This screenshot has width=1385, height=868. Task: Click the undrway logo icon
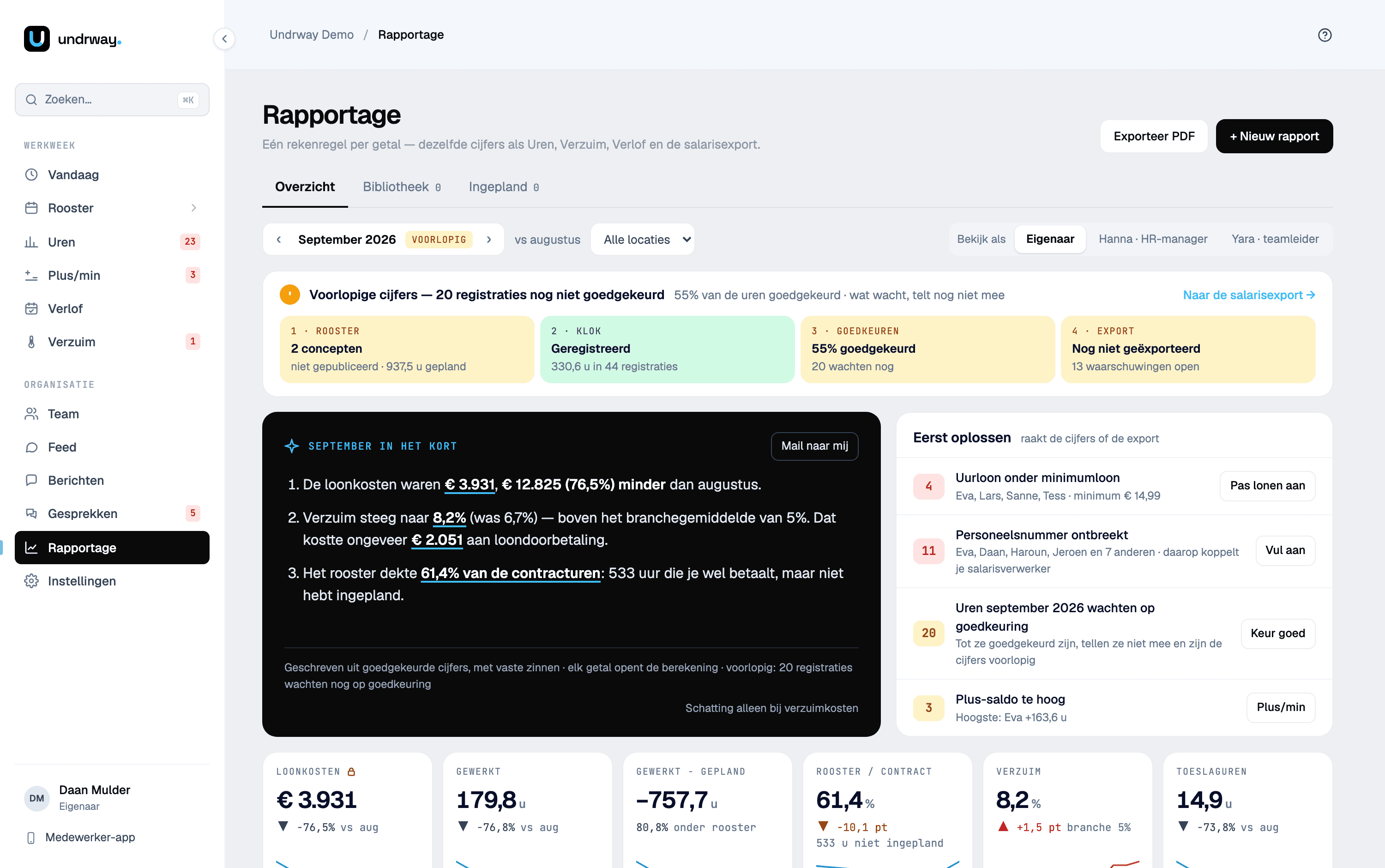pos(37,38)
